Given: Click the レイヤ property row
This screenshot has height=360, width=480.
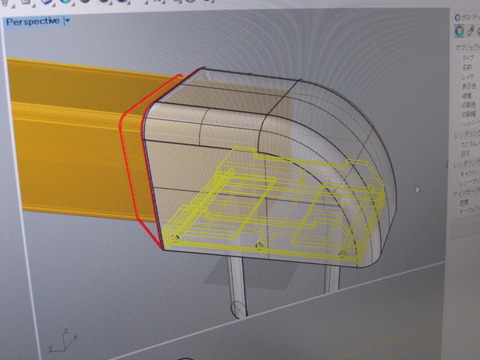Looking at the screenshot, I should (x=468, y=77).
